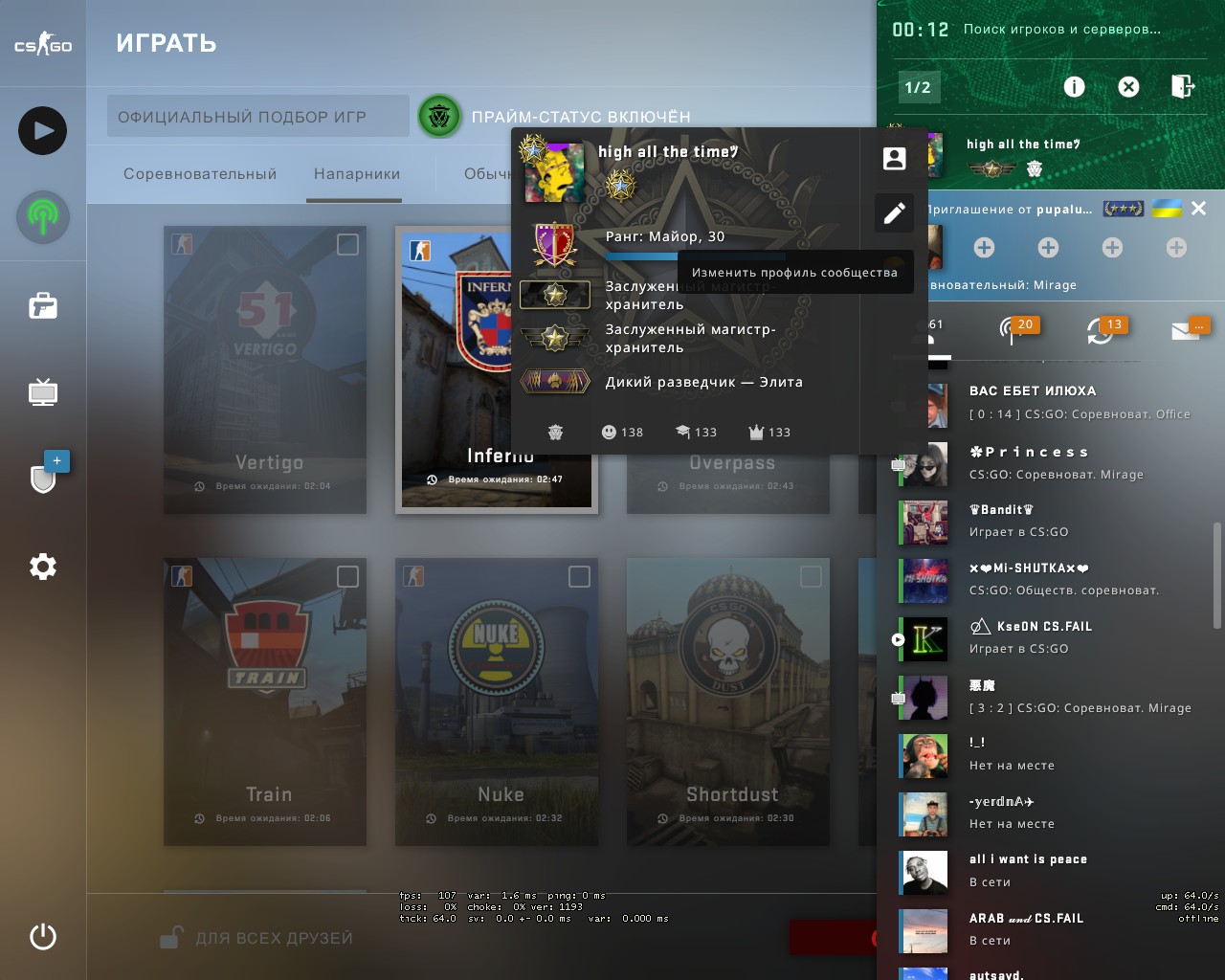This screenshot has width=1225, height=980.
Task: Tick the Shortdust map checkbox
Action: (x=811, y=576)
